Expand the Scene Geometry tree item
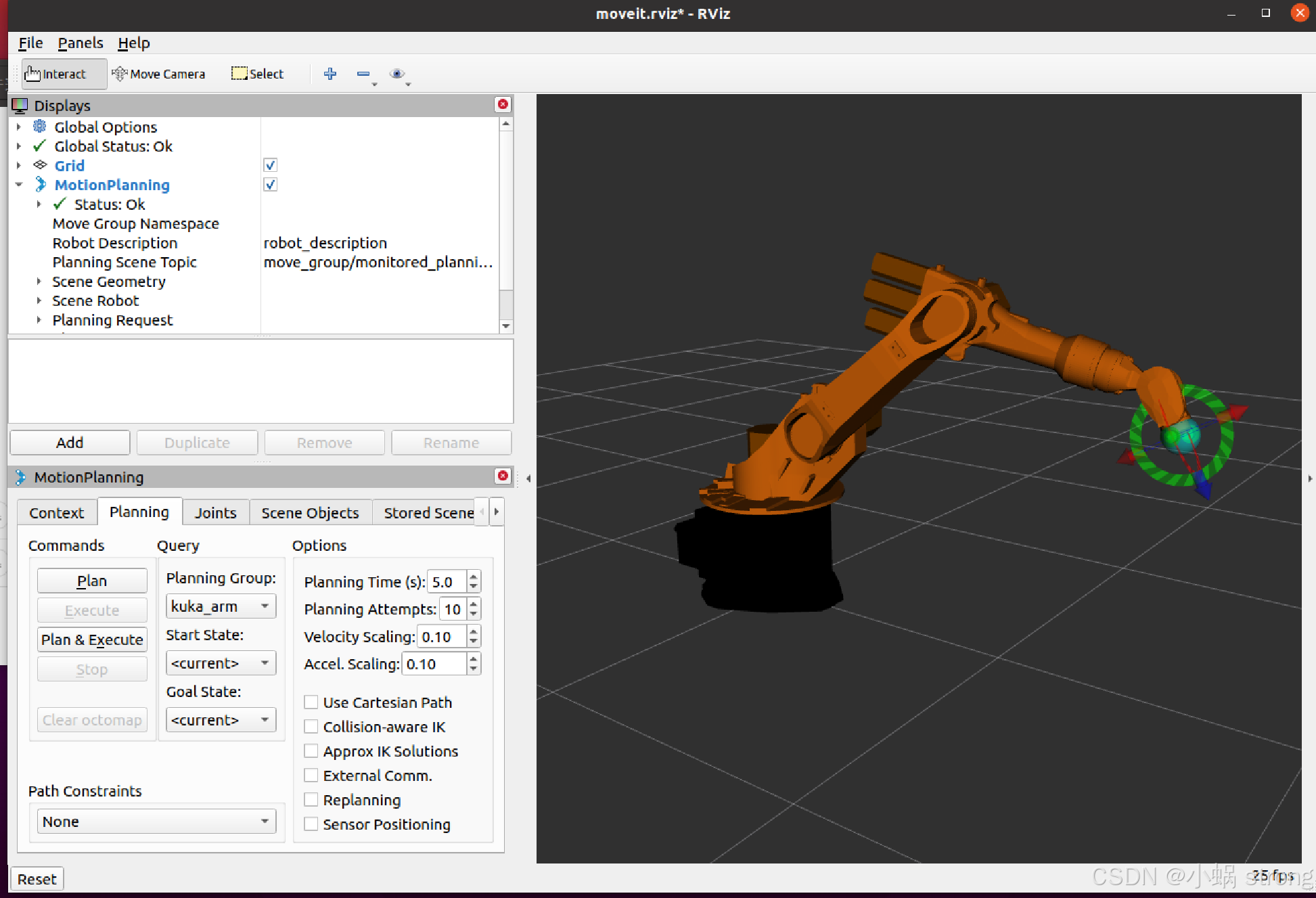This screenshot has width=1316, height=898. 39,282
